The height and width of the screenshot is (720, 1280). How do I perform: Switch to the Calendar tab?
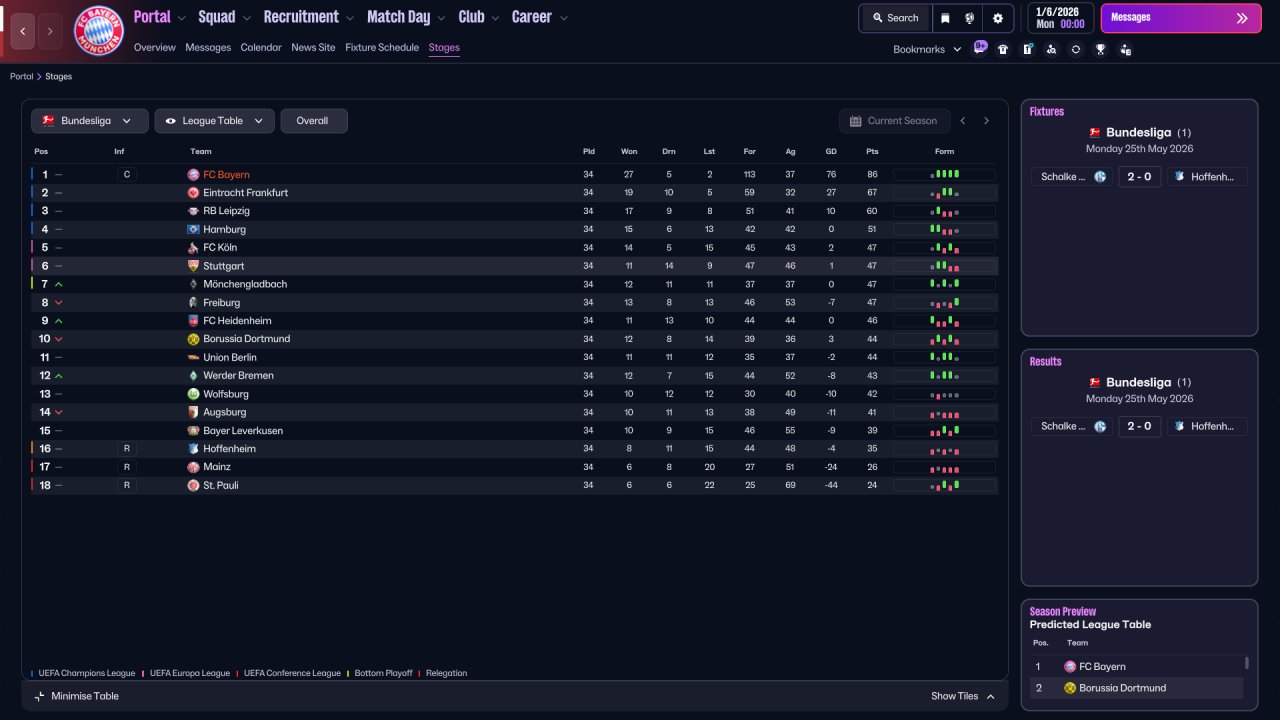(261, 47)
